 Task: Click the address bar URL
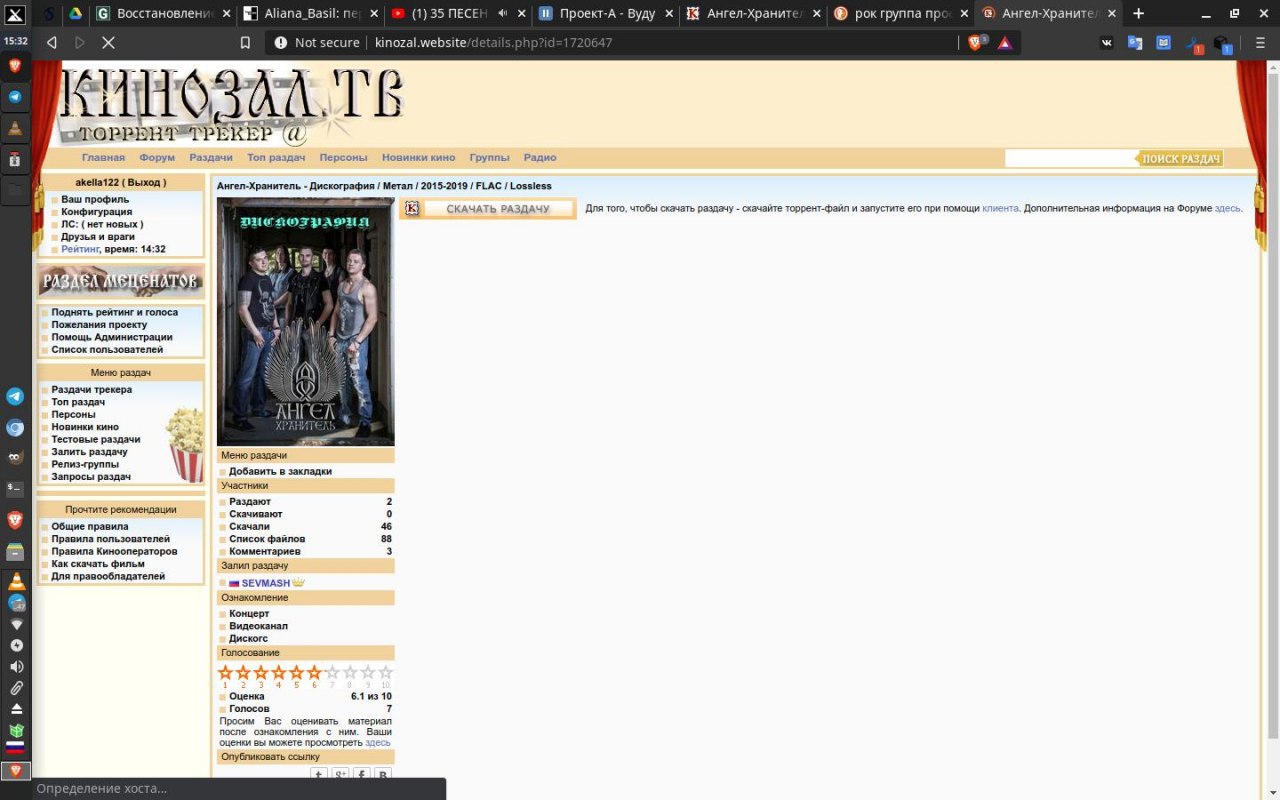click(x=493, y=43)
